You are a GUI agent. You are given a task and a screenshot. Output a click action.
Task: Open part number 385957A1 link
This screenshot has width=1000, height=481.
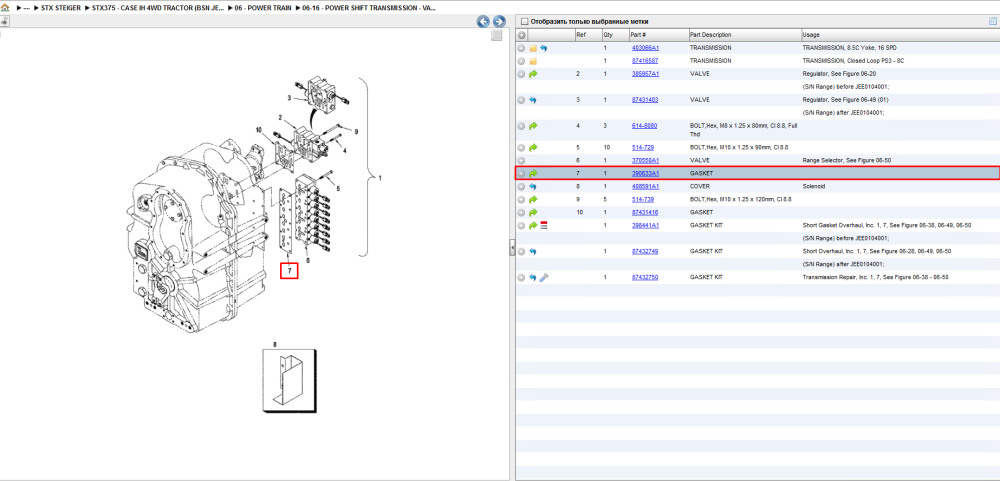pyautogui.click(x=645, y=74)
